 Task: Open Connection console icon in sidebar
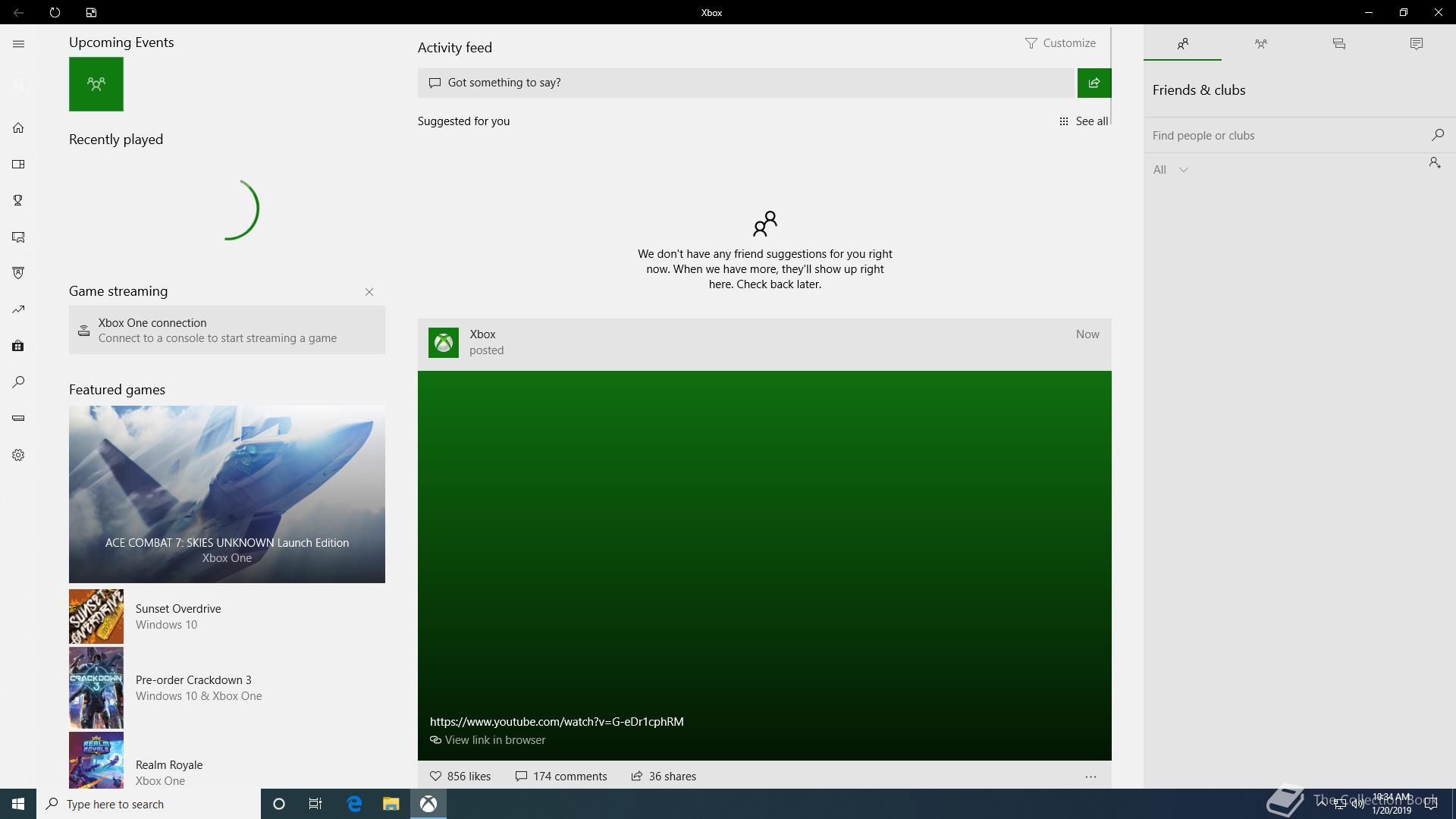point(19,418)
